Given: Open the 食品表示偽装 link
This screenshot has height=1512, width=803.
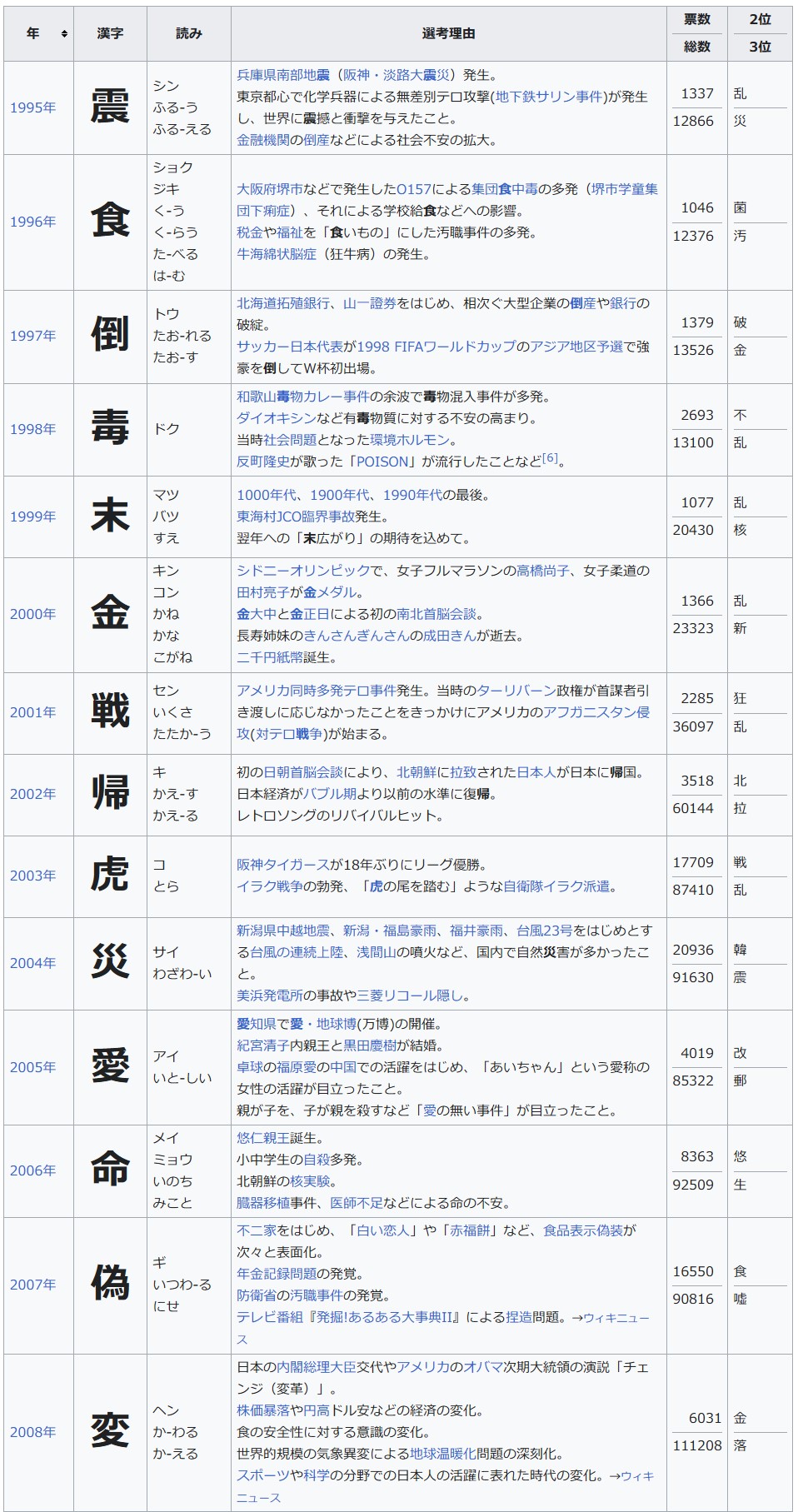Looking at the screenshot, I should (x=583, y=1230).
